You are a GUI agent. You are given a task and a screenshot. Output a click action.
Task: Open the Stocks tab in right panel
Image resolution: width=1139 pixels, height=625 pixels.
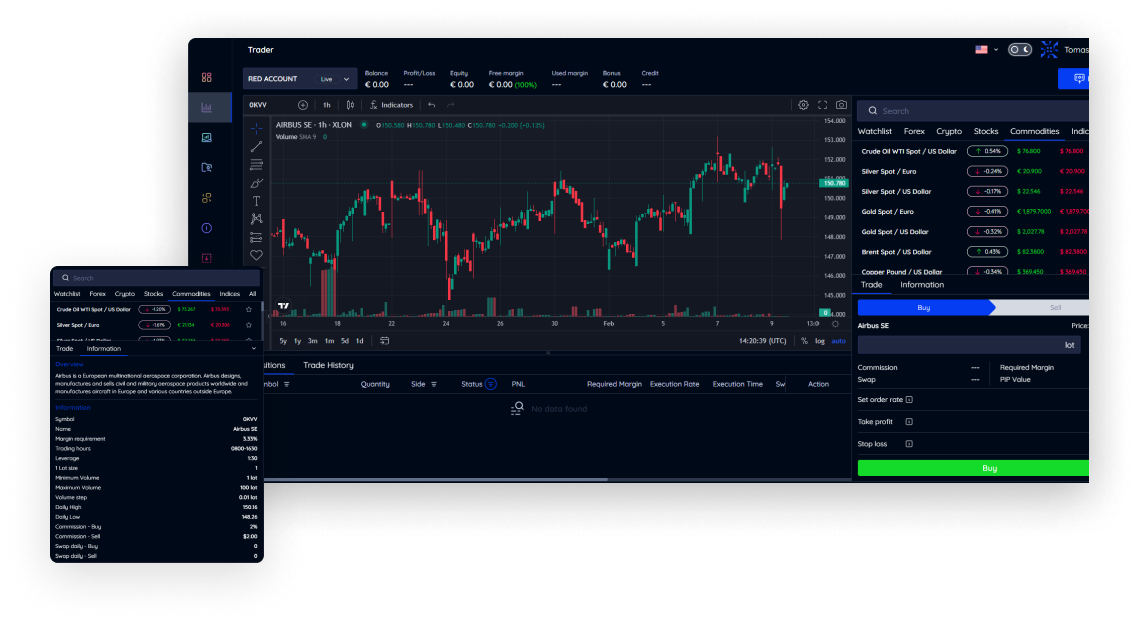click(986, 131)
